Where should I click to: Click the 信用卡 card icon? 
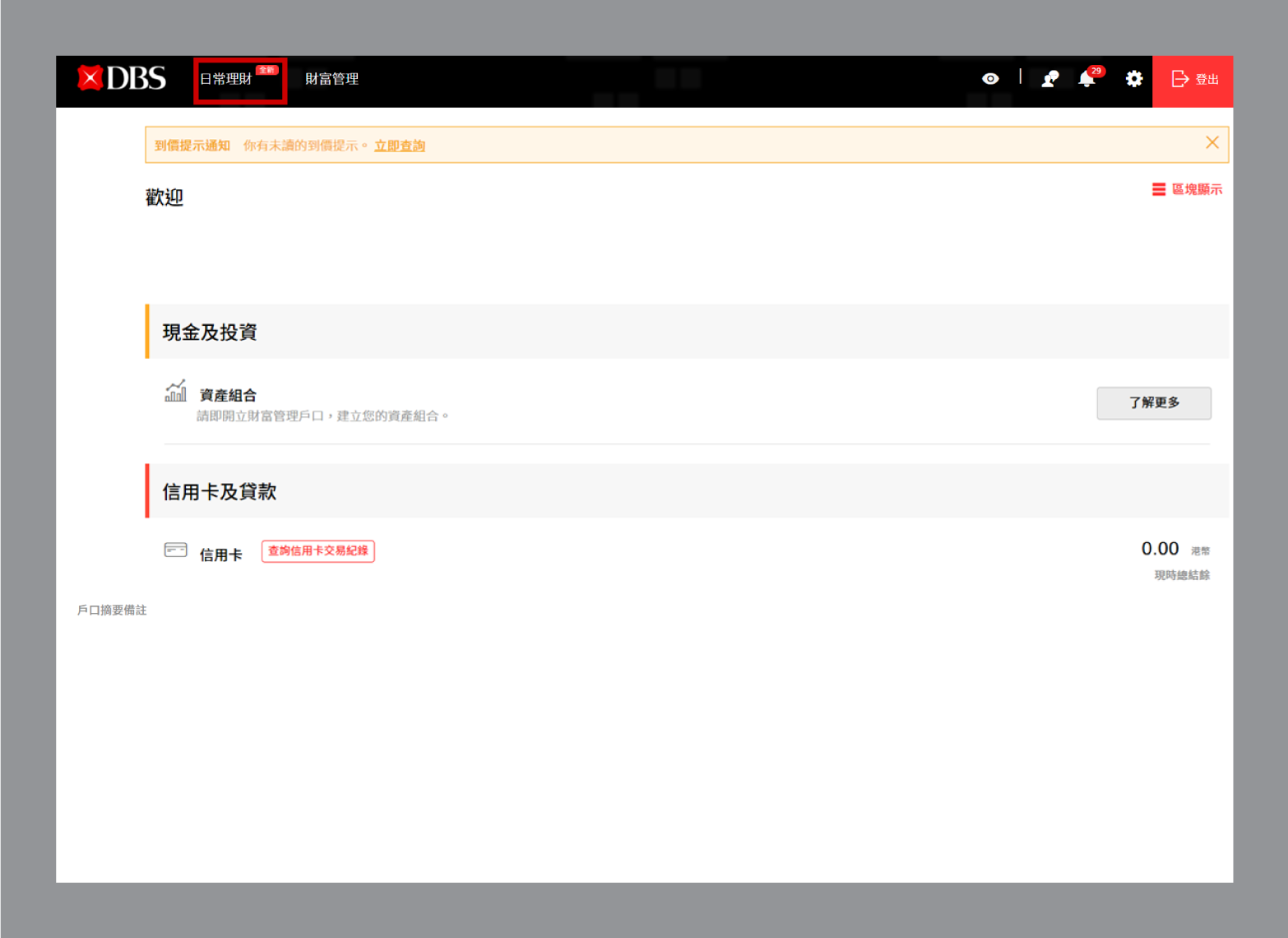[x=175, y=550]
